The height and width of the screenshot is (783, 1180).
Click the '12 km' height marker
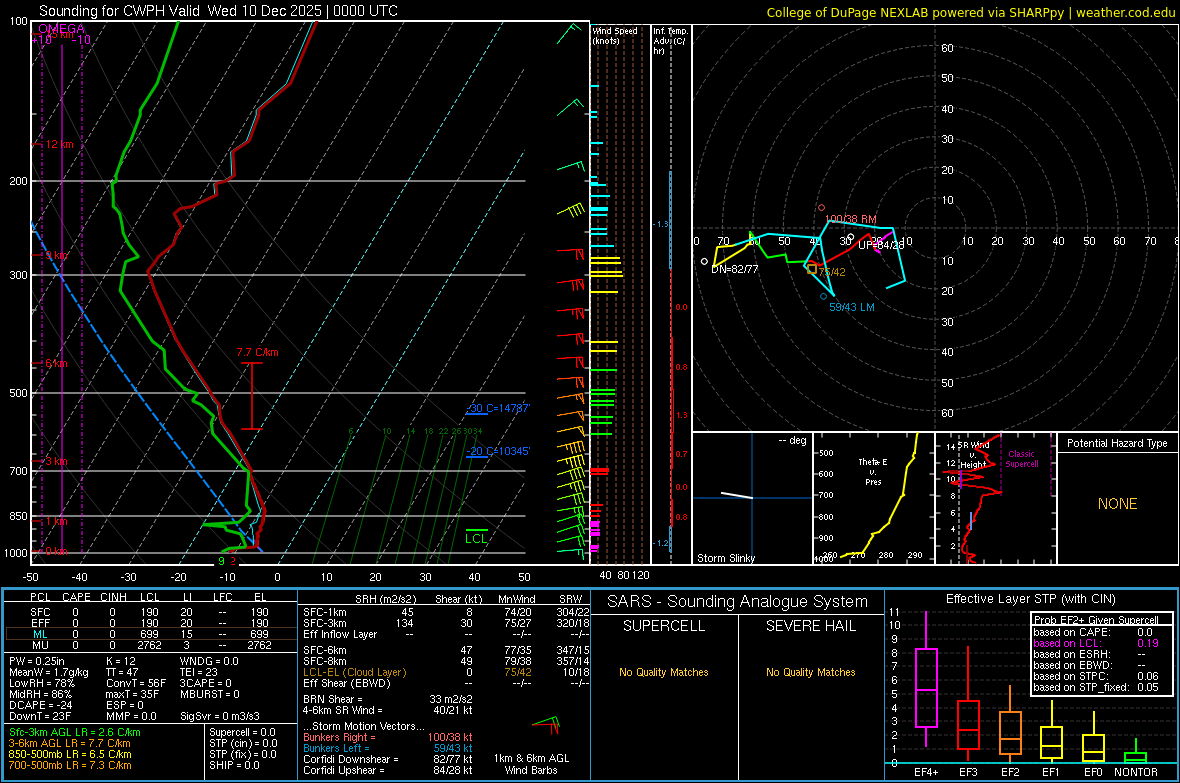[59, 144]
